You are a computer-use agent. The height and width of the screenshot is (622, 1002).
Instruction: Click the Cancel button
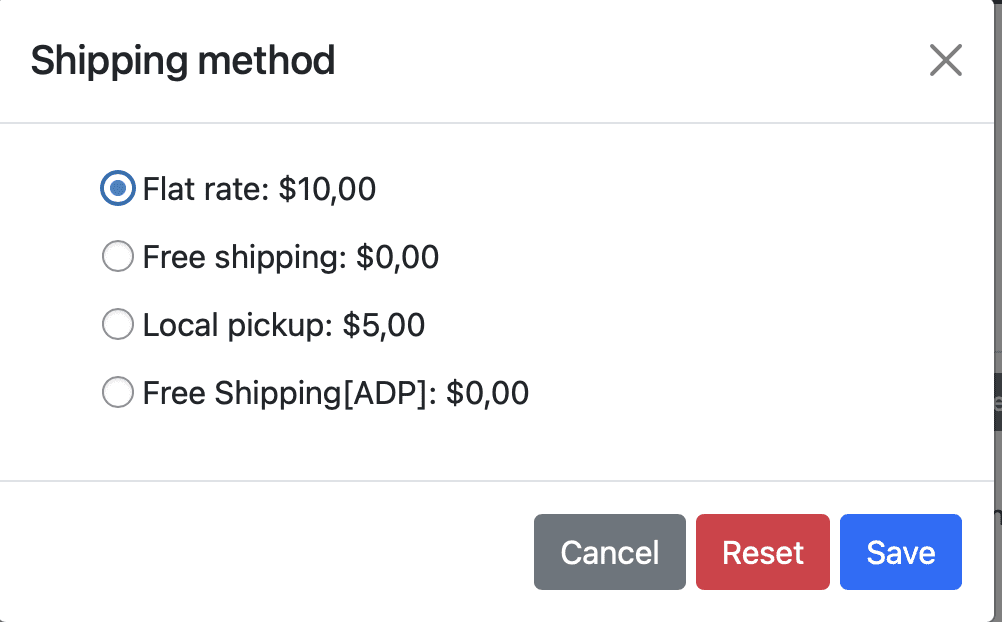click(x=609, y=552)
